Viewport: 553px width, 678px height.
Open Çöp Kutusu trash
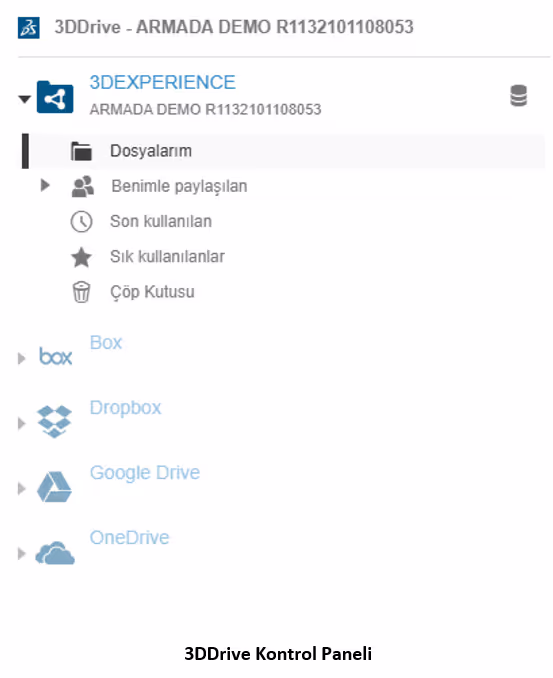152,292
